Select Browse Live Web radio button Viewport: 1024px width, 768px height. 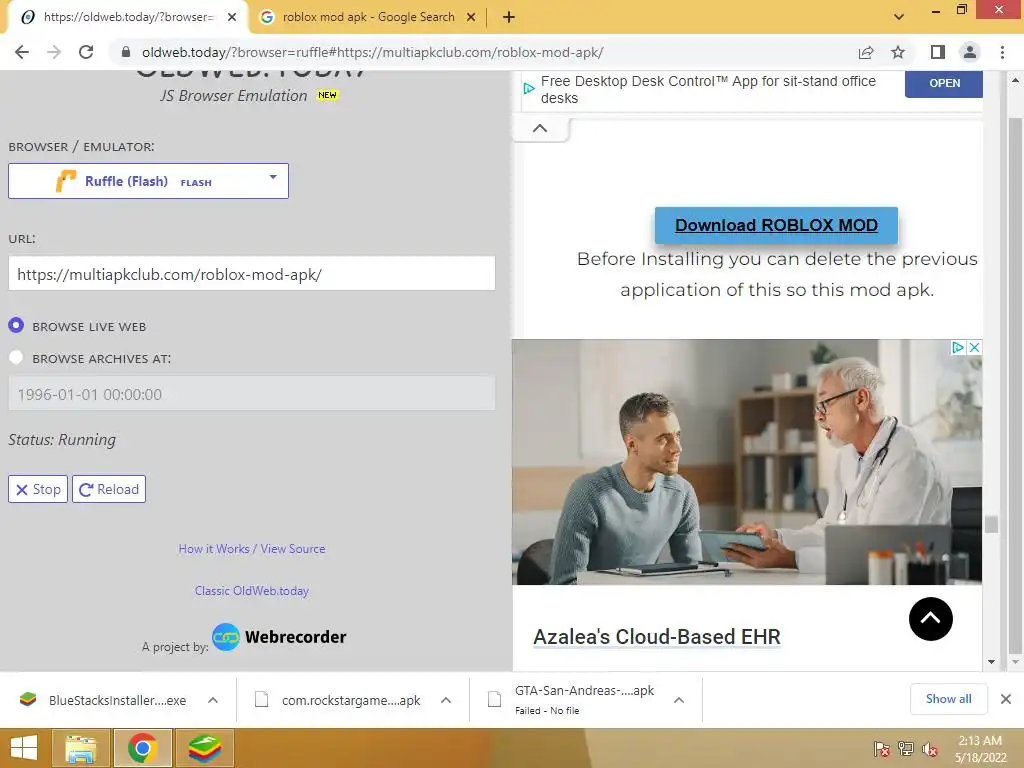pos(16,325)
